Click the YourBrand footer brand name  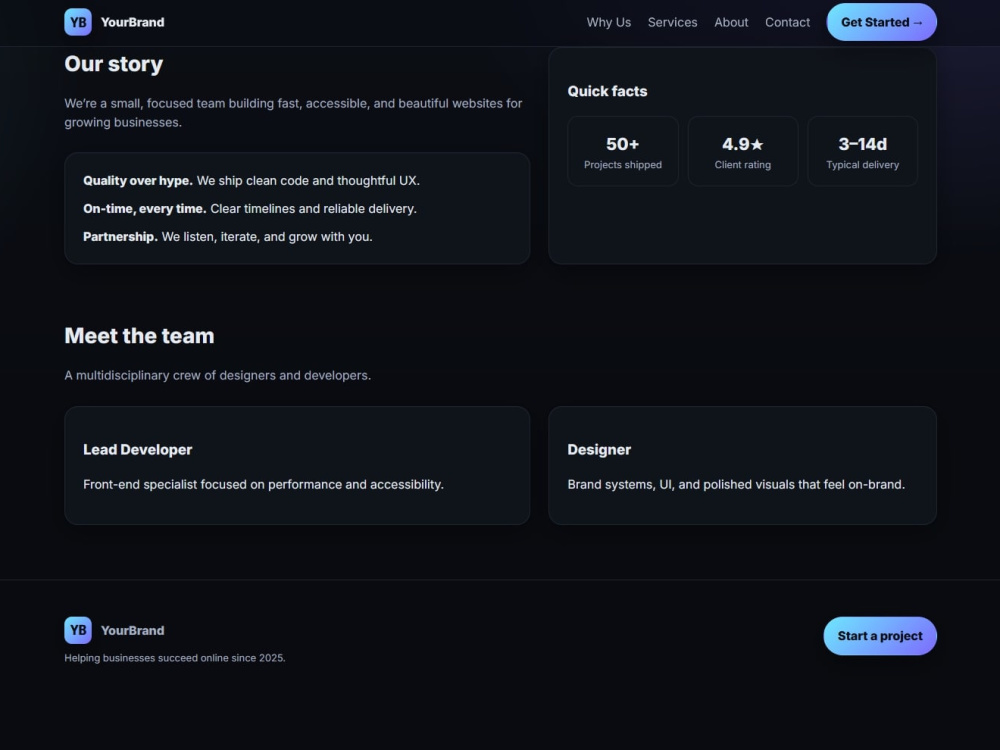pyautogui.click(x=133, y=631)
